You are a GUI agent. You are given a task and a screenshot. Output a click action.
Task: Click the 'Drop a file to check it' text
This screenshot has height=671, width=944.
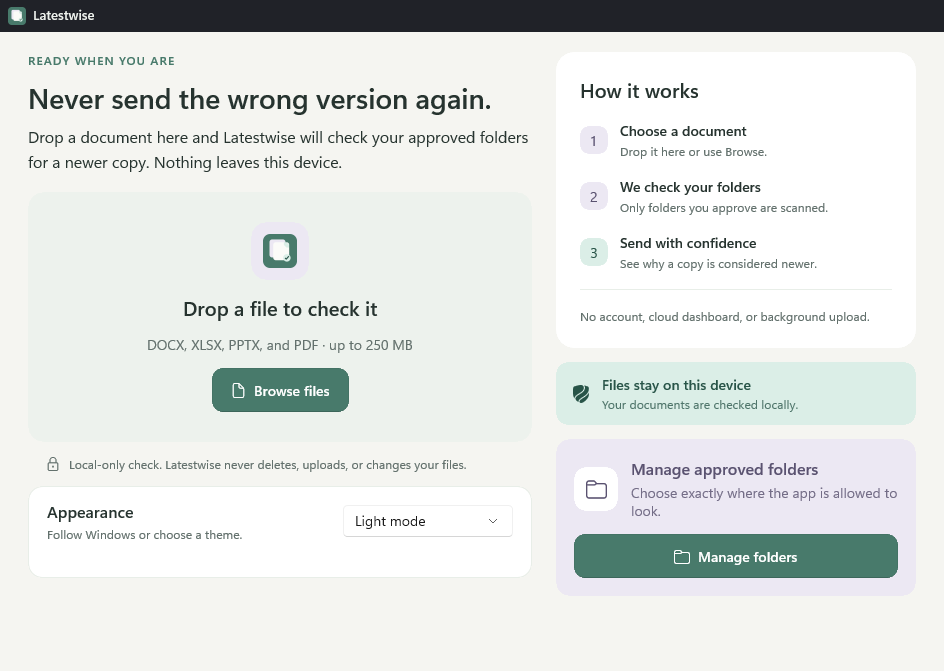pyautogui.click(x=280, y=309)
